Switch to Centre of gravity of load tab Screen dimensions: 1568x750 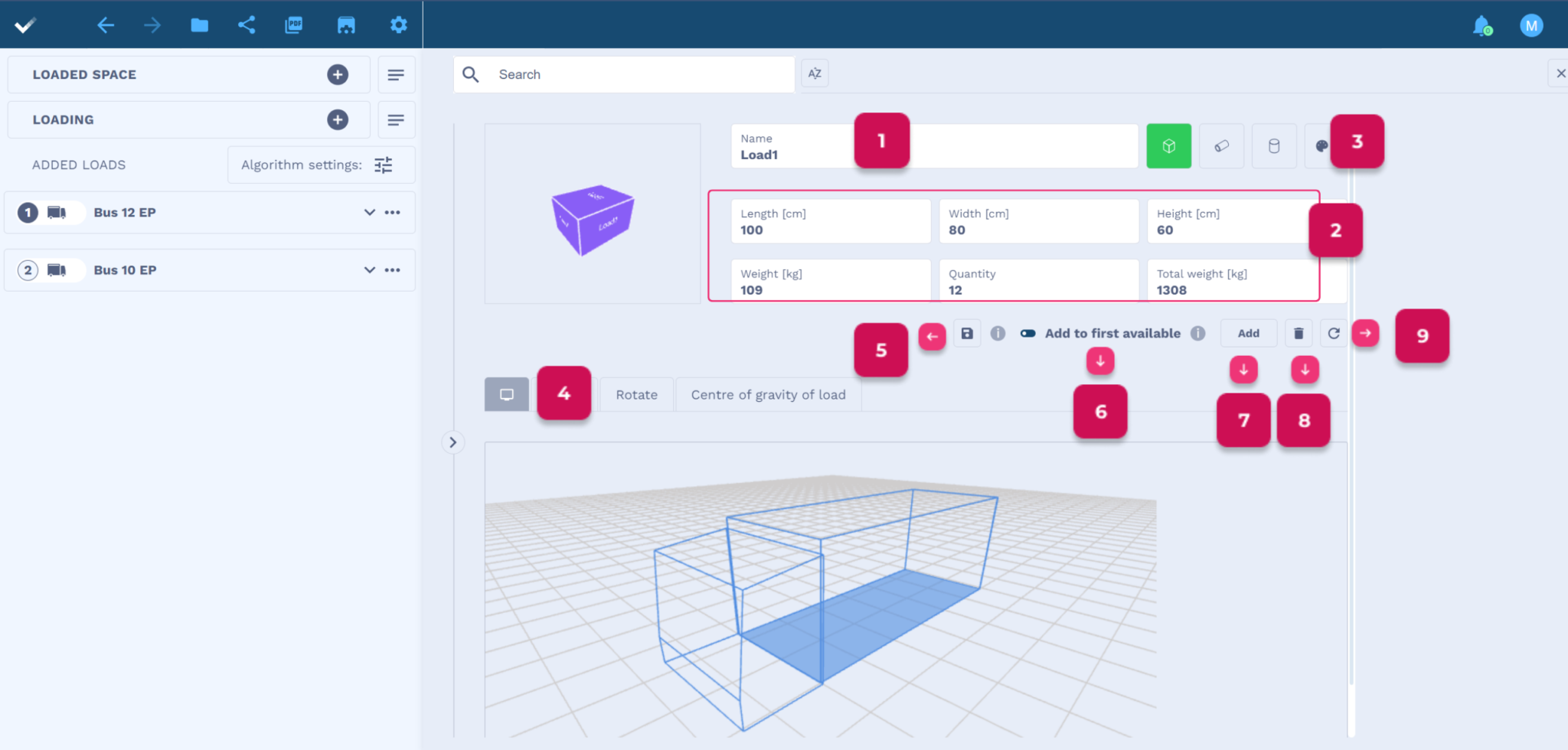point(769,395)
